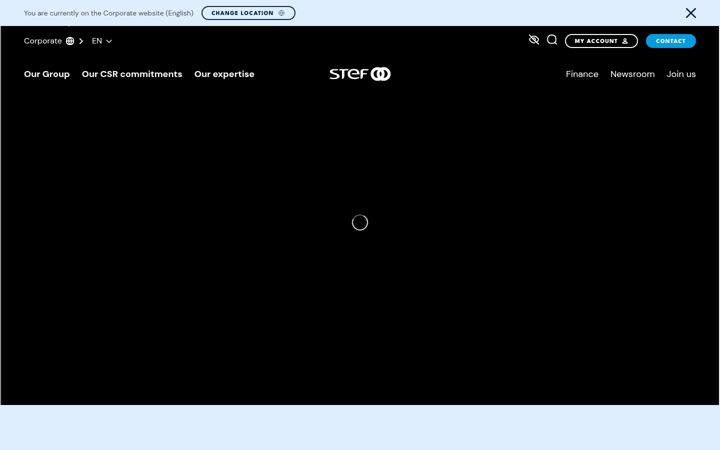Viewport: 720px width, 450px height.
Task: Expand the EN language dropdown
Action: 101,41
